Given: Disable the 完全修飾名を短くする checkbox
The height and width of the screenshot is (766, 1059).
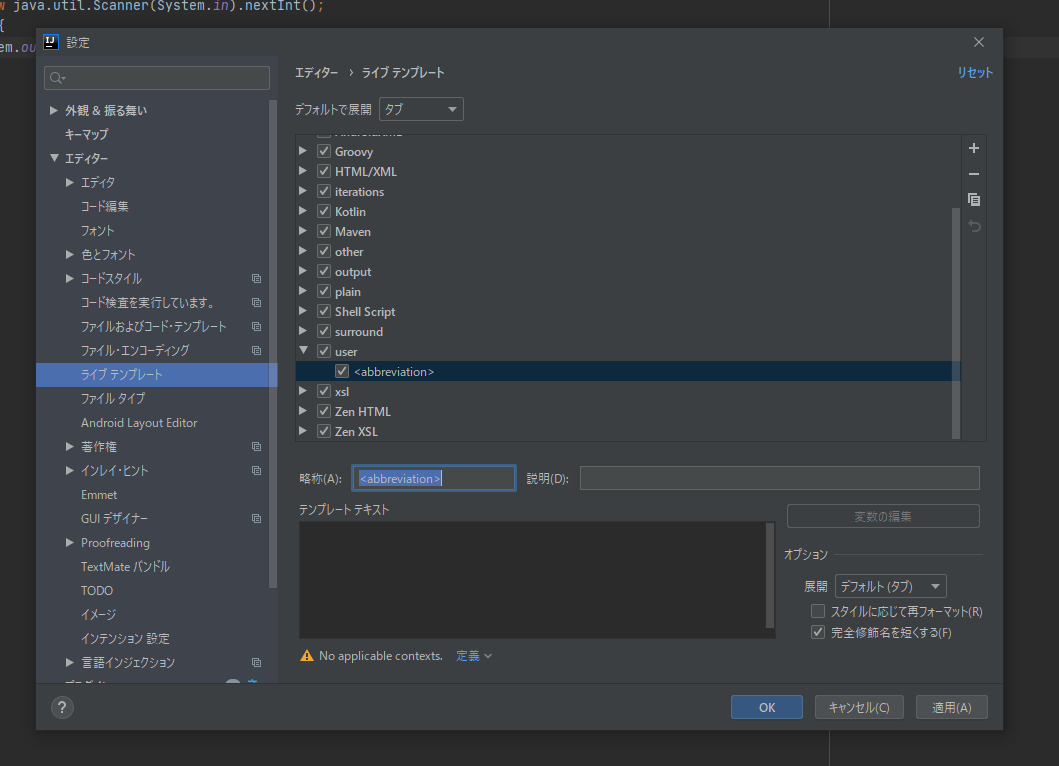Looking at the screenshot, I should click(x=818, y=632).
